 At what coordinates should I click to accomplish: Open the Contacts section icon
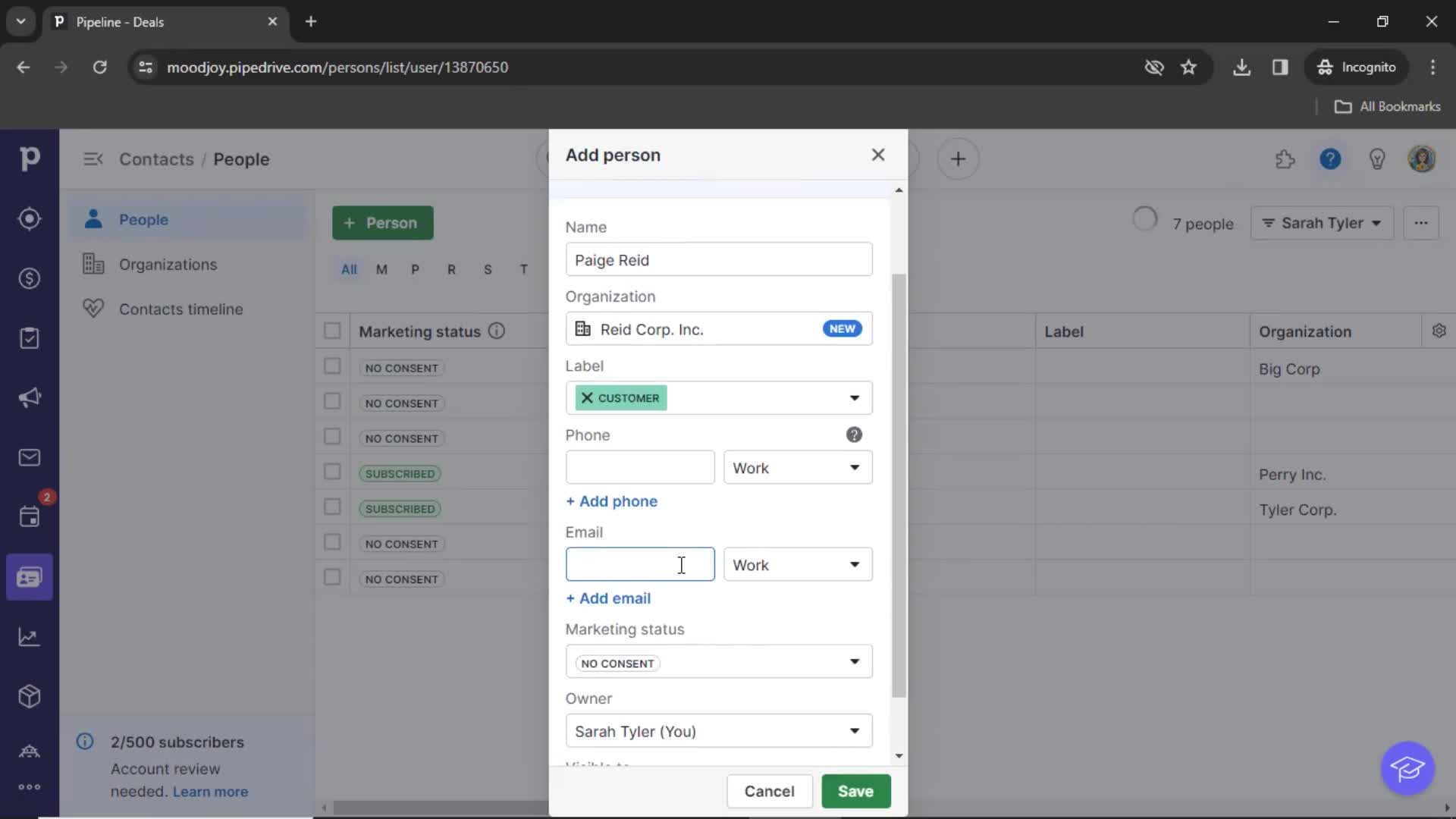pyautogui.click(x=28, y=578)
